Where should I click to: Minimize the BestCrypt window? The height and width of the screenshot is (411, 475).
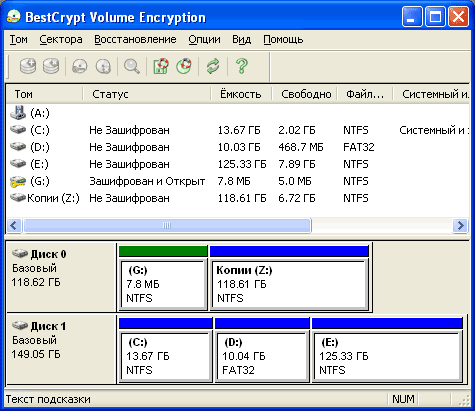pyautogui.click(x=412, y=16)
